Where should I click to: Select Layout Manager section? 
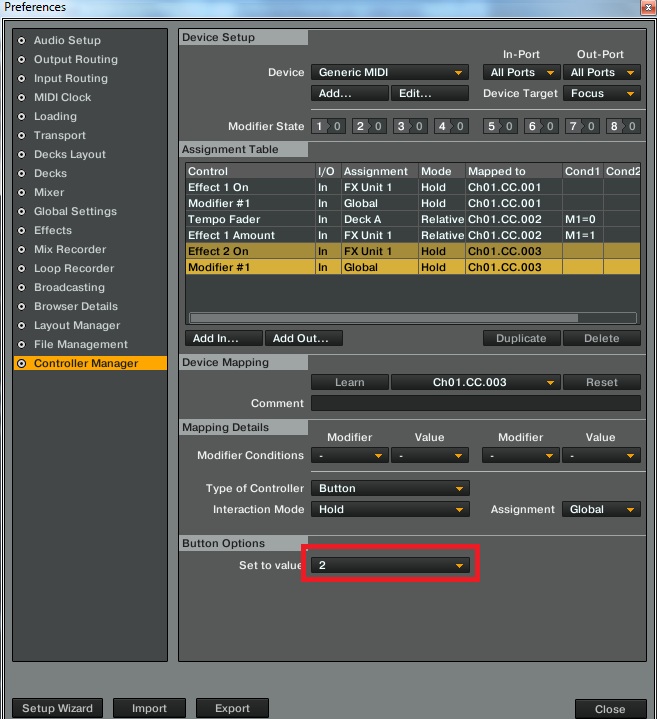(77, 326)
